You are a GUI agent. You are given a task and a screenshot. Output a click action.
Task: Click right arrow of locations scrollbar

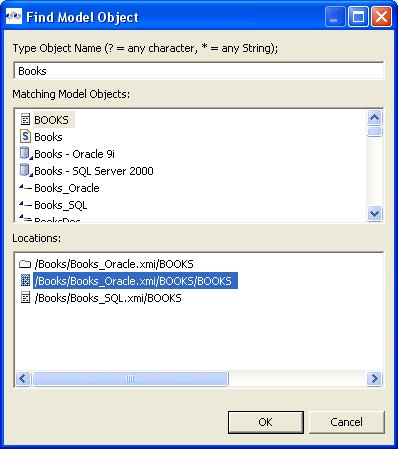pos(375,379)
